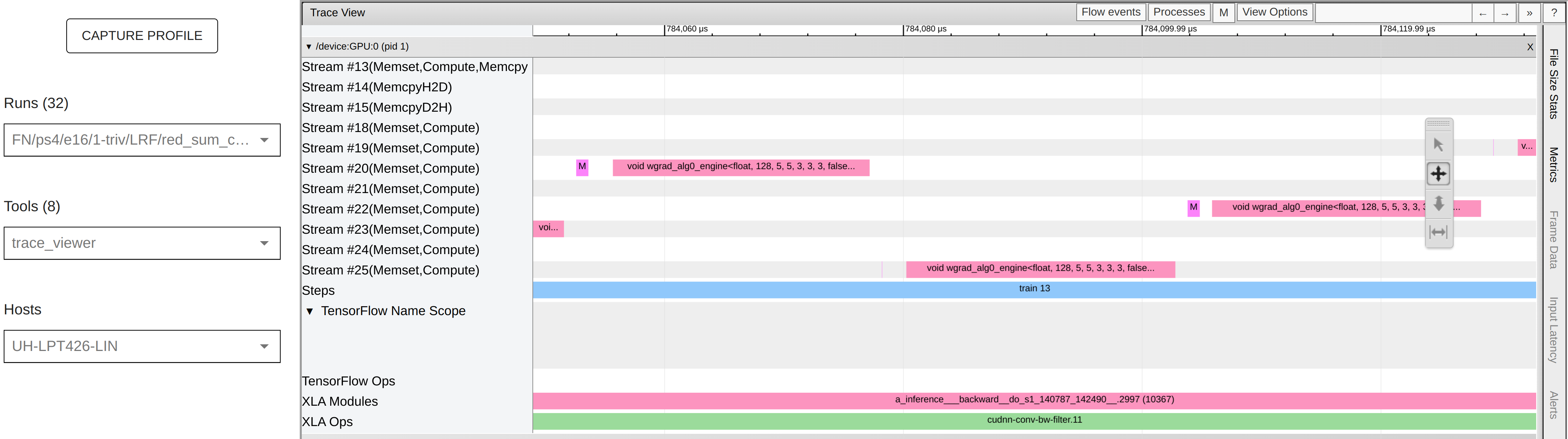Screen dimensions: 1568x439
Task: Click the Steps track label
Action: (x=318, y=291)
